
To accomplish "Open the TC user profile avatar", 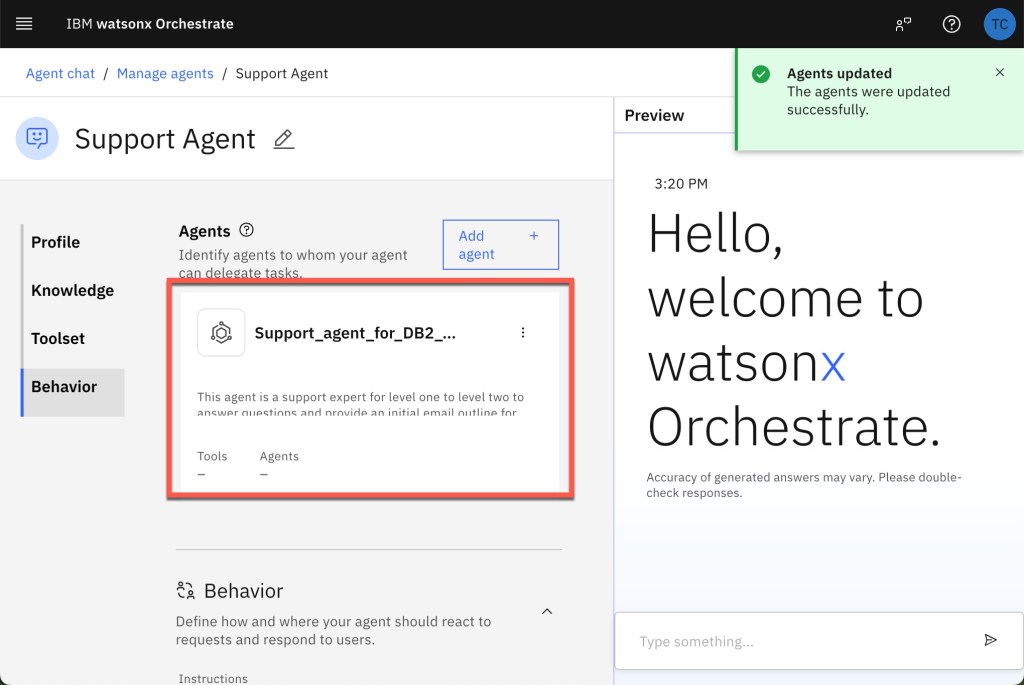I will (999, 24).
